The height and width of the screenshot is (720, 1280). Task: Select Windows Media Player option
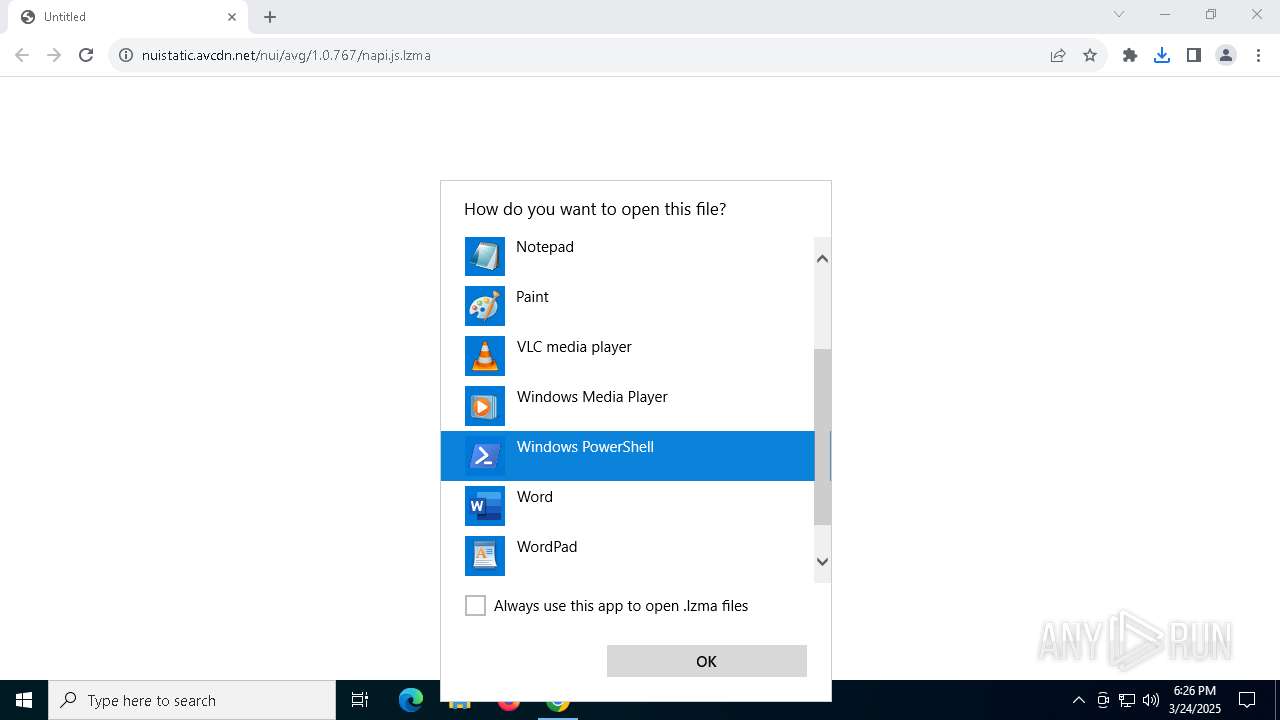tap(627, 406)
